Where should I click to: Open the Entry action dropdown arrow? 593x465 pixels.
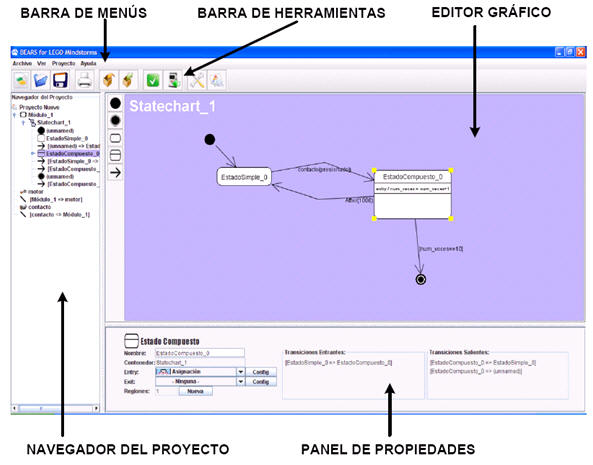(241, 372)
